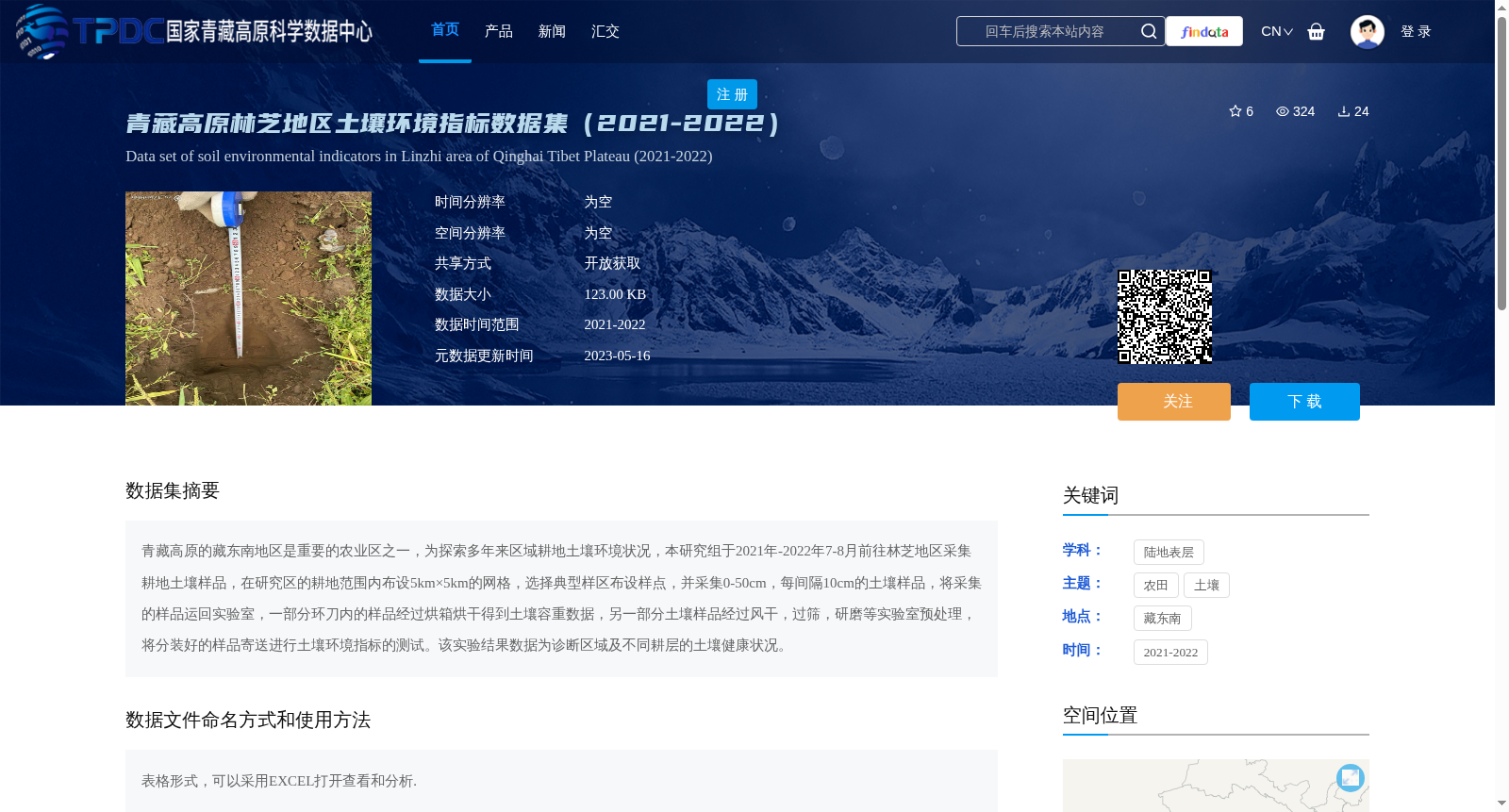This screenshot has width=1509, height=812.
Task: Click the 开放获取 sharing mode value
Action: (612, 263)
